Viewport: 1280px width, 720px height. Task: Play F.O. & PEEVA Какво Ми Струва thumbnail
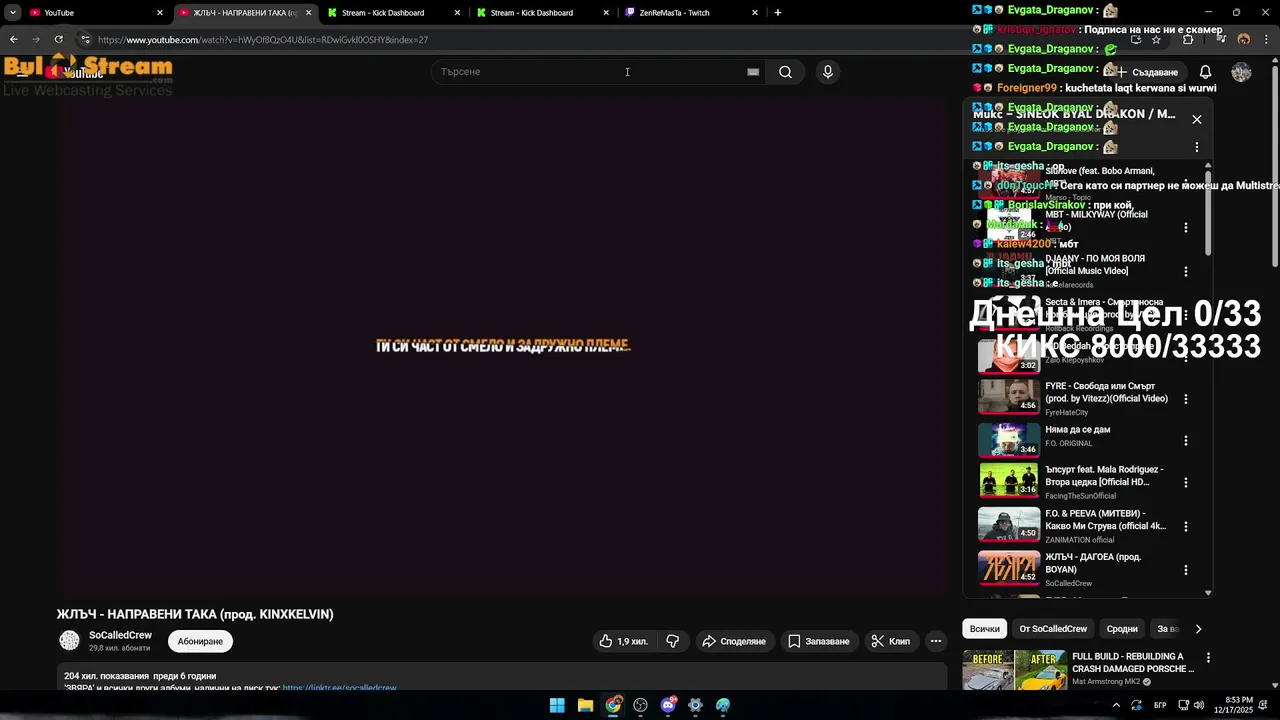click(x=1008, y=524)
